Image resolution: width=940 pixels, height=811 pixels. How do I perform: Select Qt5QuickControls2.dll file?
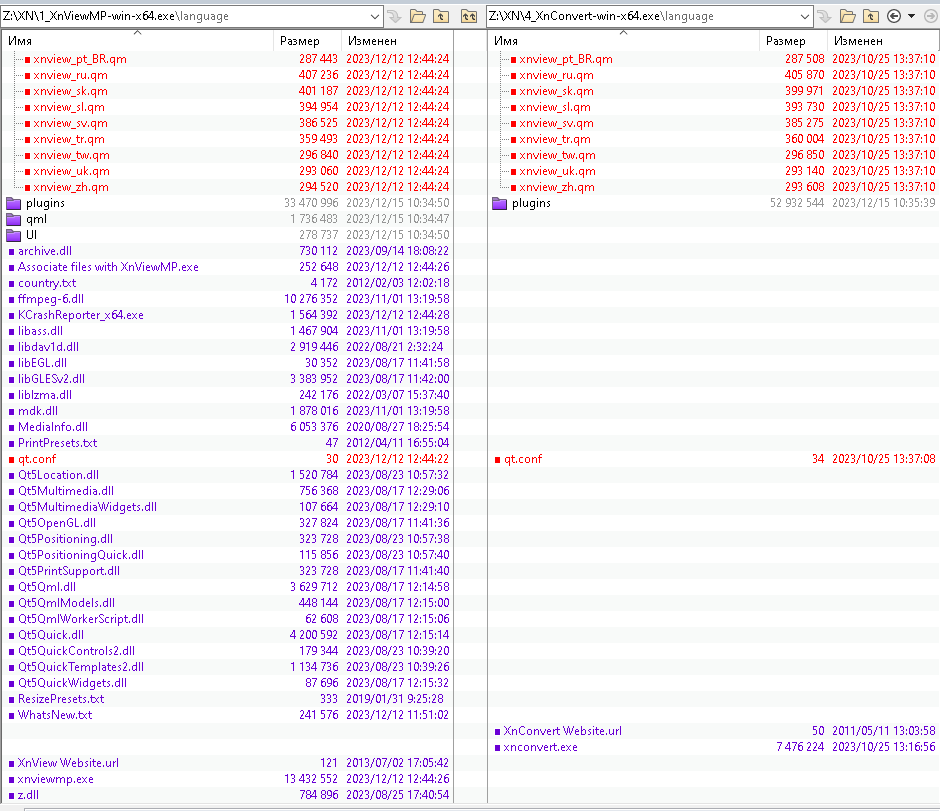76,651
